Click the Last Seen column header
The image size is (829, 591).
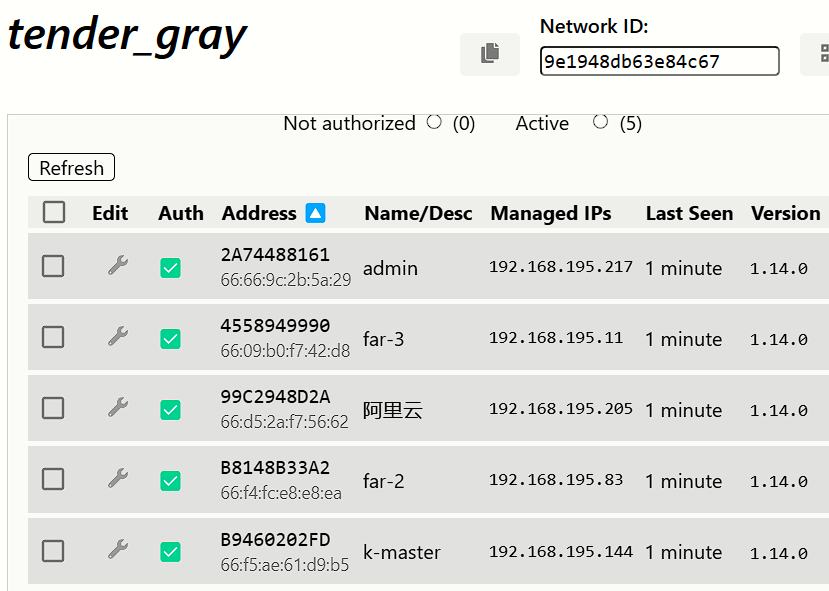(x=689, y=213)
